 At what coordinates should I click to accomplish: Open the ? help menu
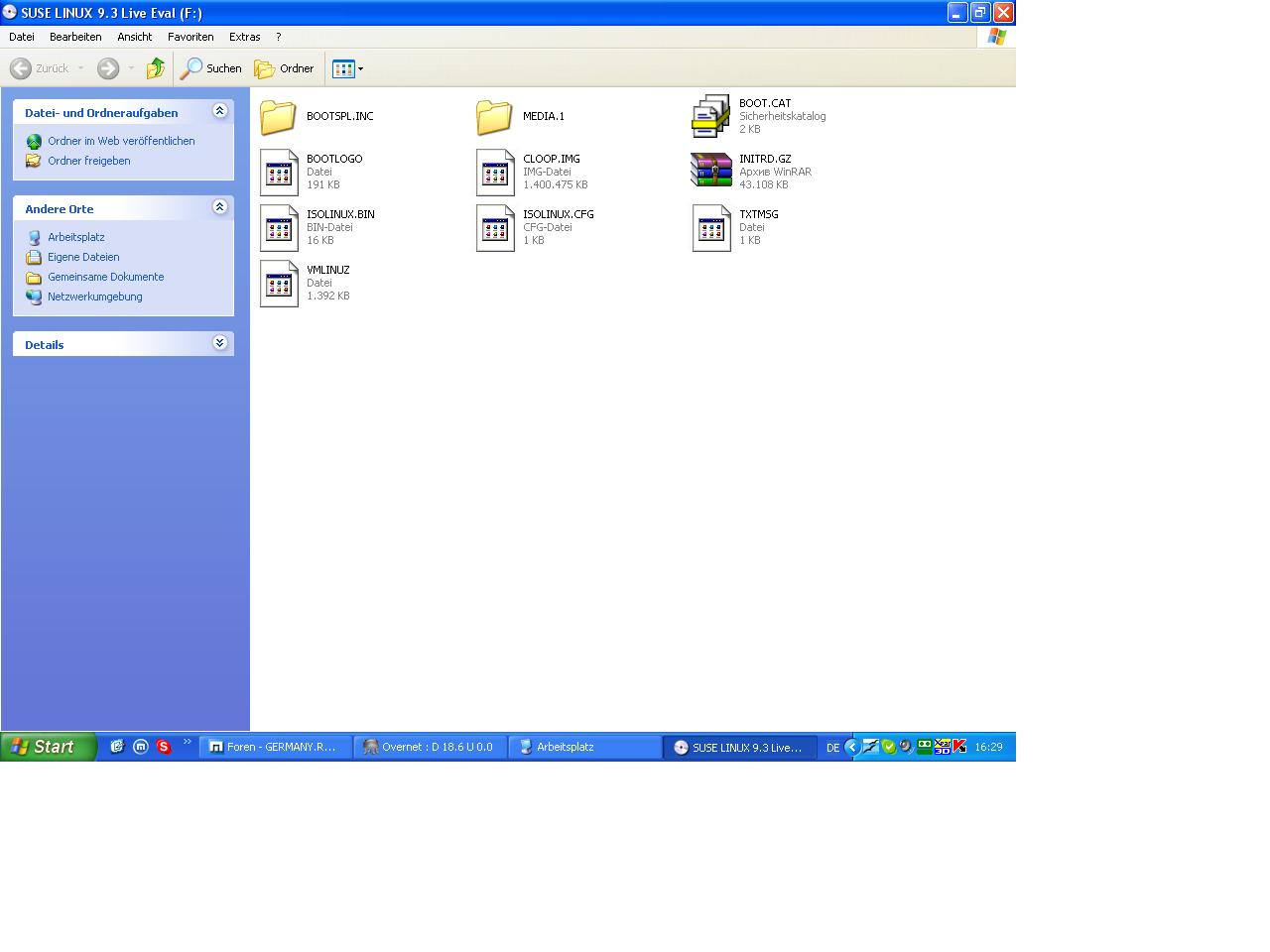point(279,37)
